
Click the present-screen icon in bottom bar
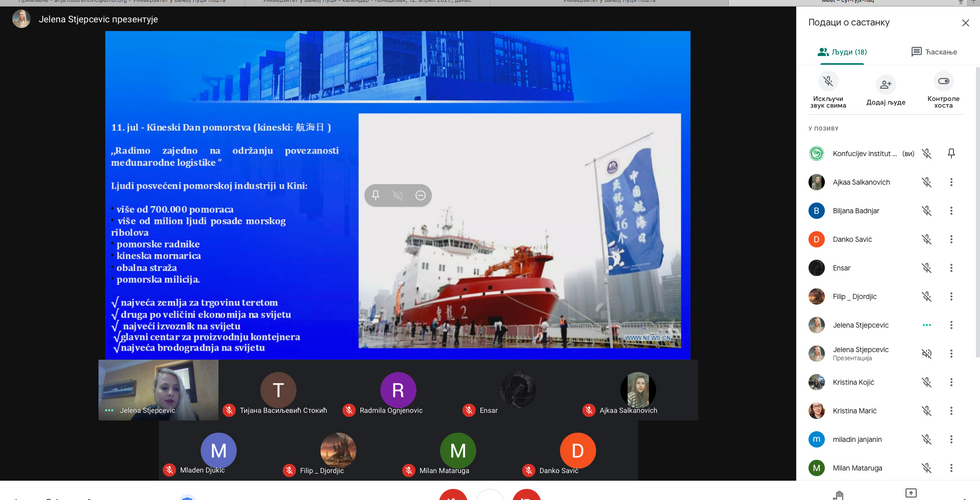(911, 494)
